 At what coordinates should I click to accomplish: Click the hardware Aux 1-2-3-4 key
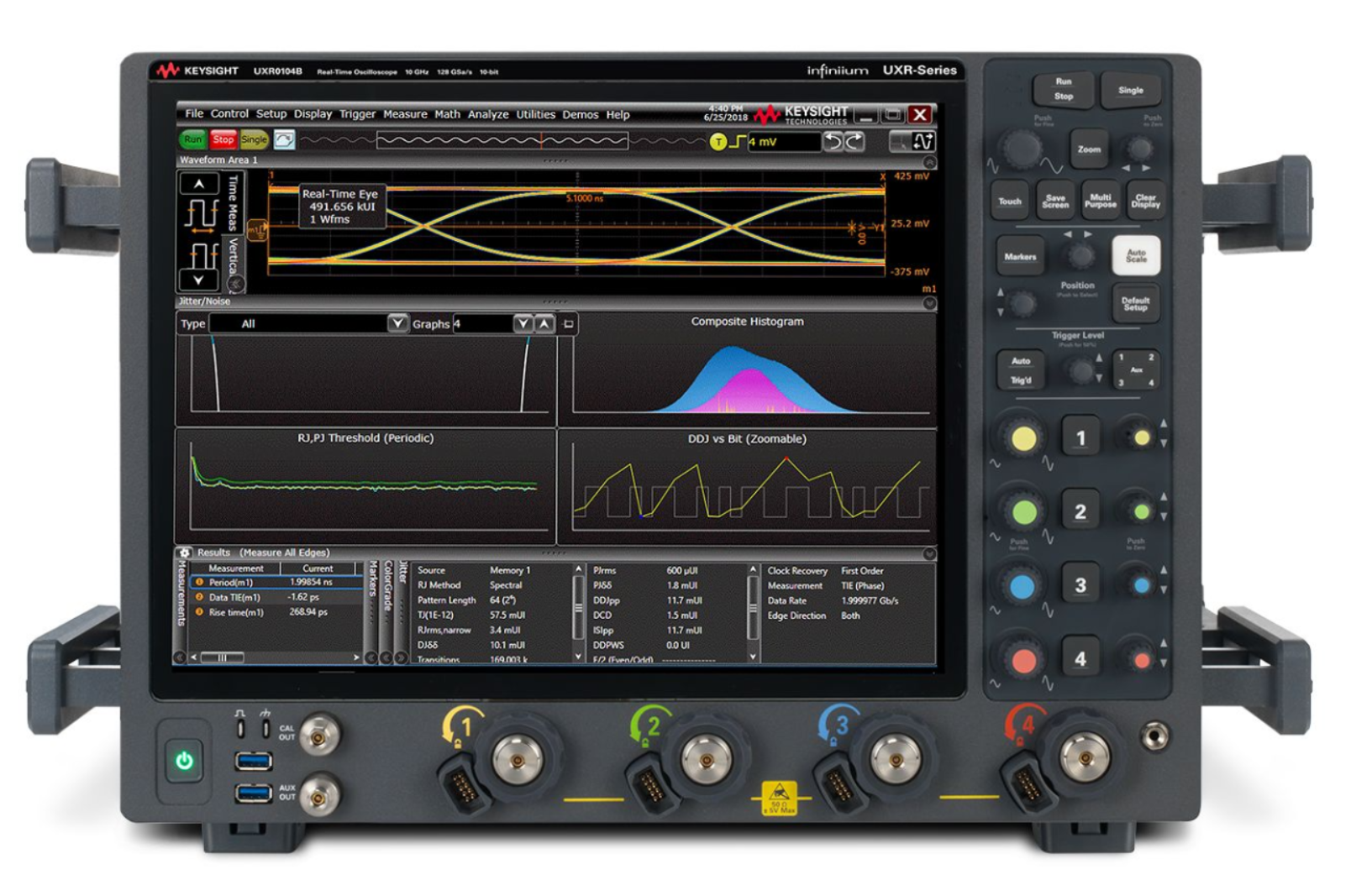(1136, 370)
